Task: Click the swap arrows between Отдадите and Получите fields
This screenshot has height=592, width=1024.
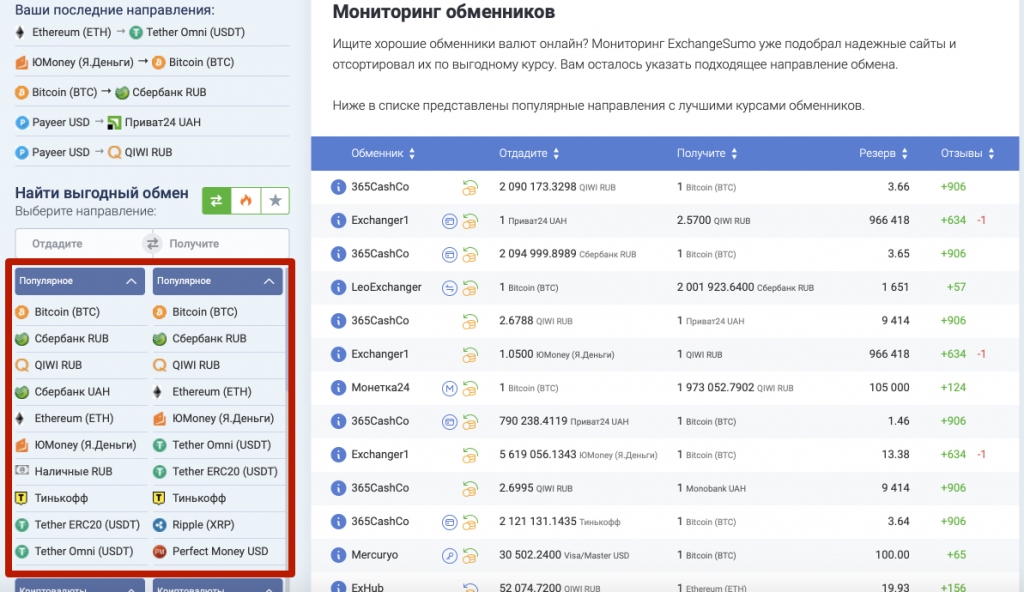Action: [152, 244]
